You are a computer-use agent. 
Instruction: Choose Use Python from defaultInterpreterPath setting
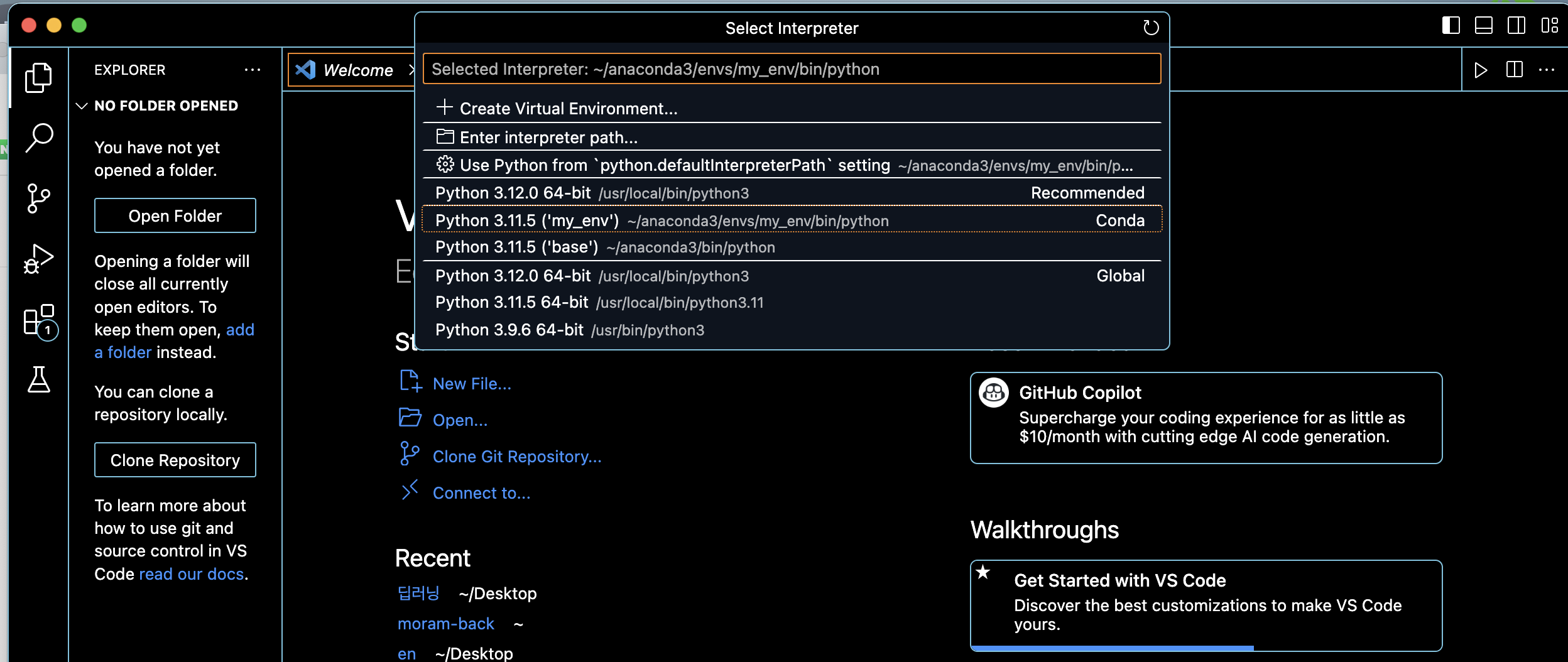[792, 165]
